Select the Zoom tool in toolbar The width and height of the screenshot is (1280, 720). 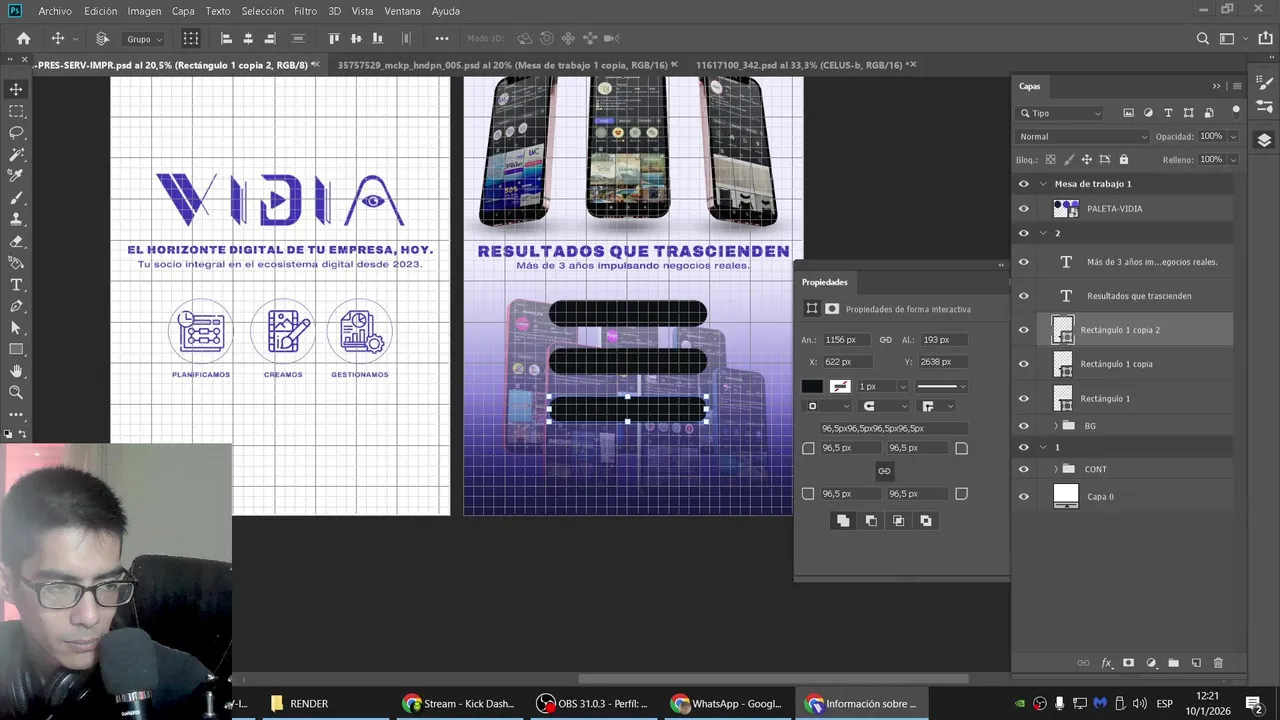pyautogui.click(x=16, y=393)
